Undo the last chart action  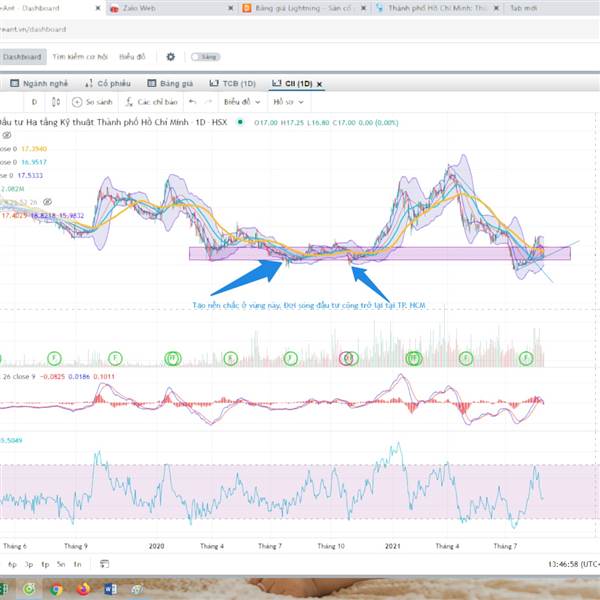[192, 102]
